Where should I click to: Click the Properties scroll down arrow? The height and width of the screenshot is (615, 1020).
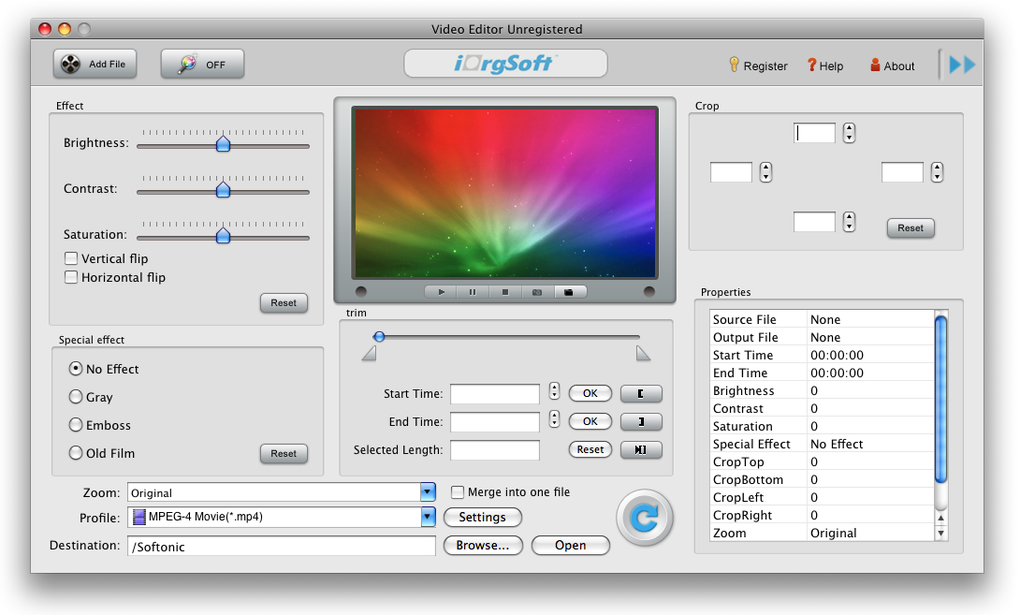(941, 533)
